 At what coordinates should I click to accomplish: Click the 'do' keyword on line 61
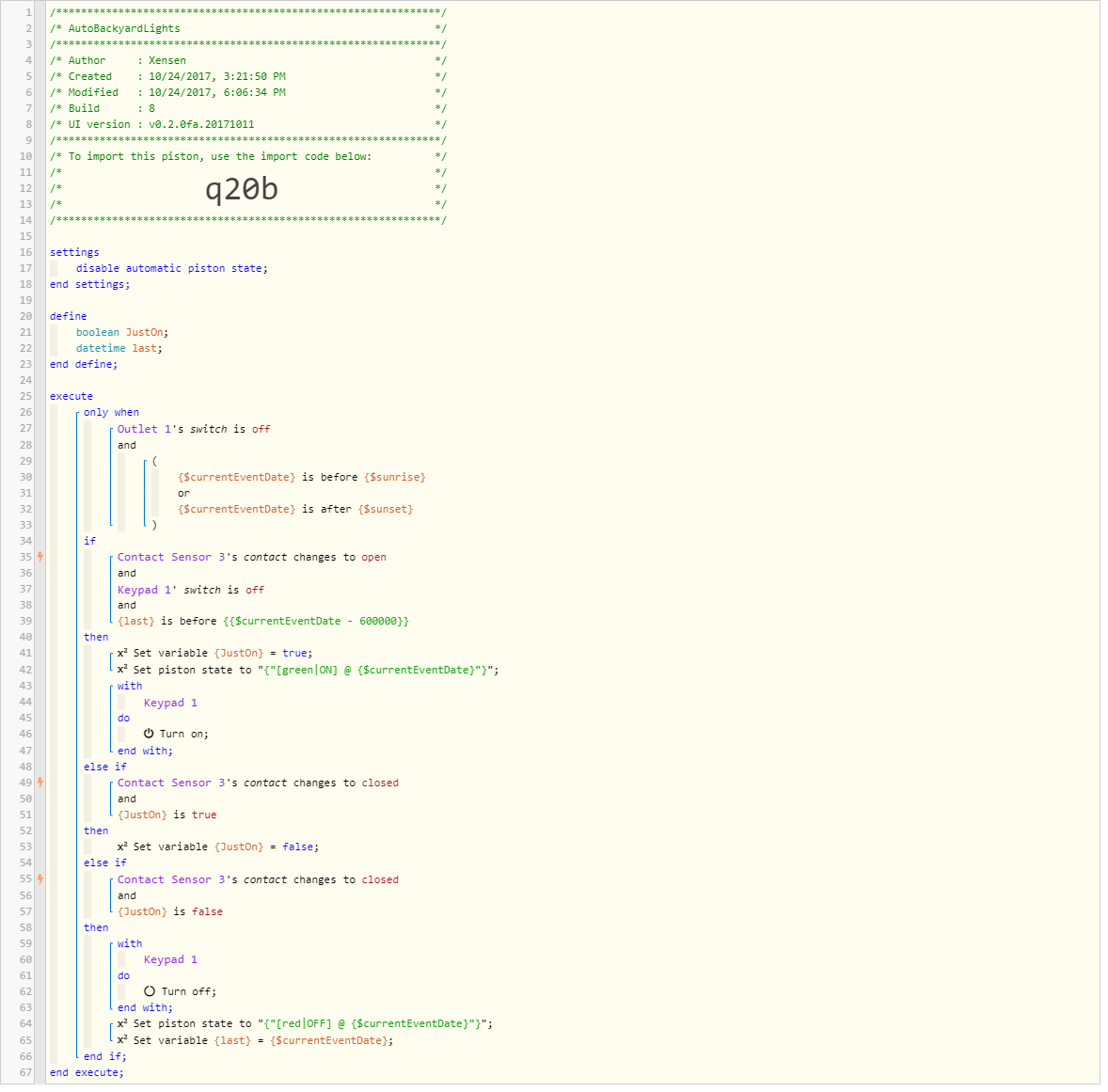(x=123, y=975)
